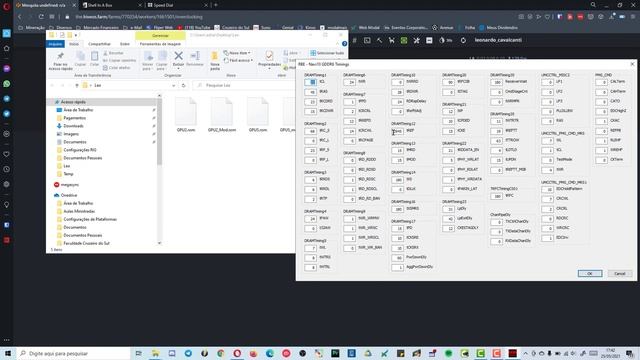Open Pagamentos folder in navigation pane
640x360 pixels.
pyautogui.click(x=74, y=118)
